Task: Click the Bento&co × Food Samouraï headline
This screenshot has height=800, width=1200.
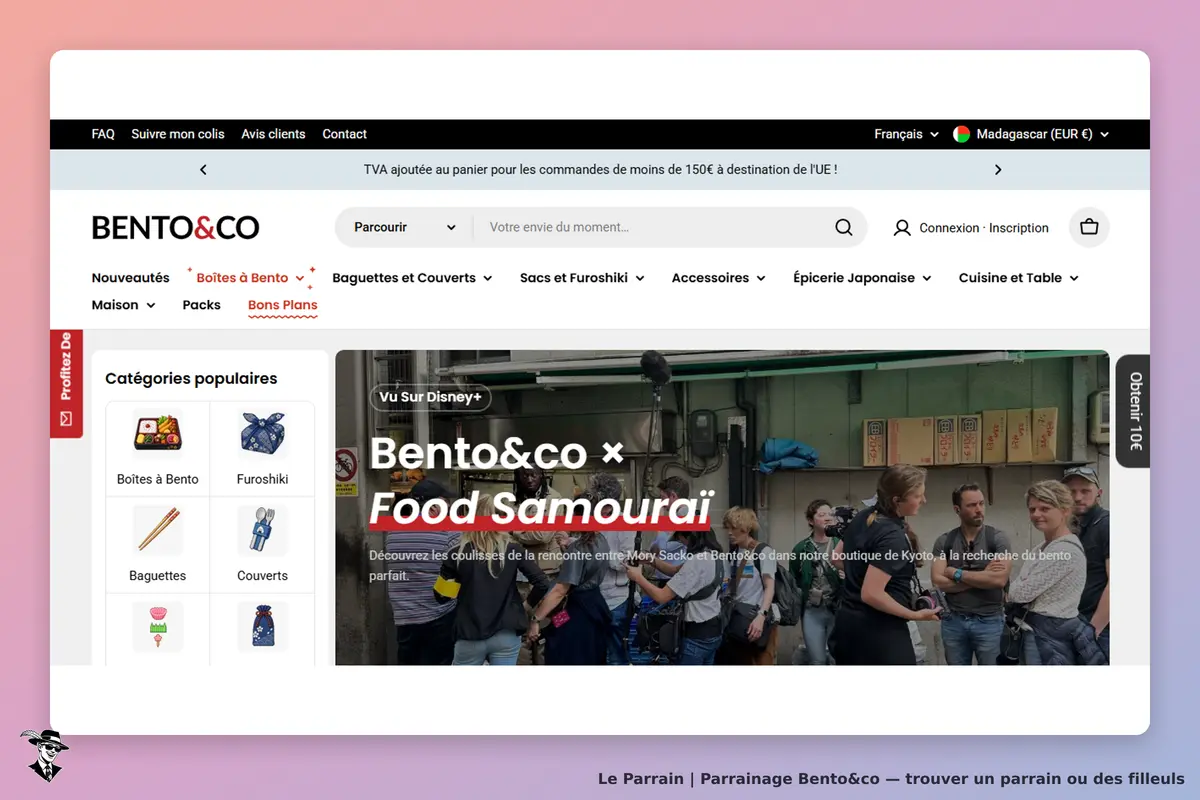Action: pyautogui.click(x=540, y=482)
